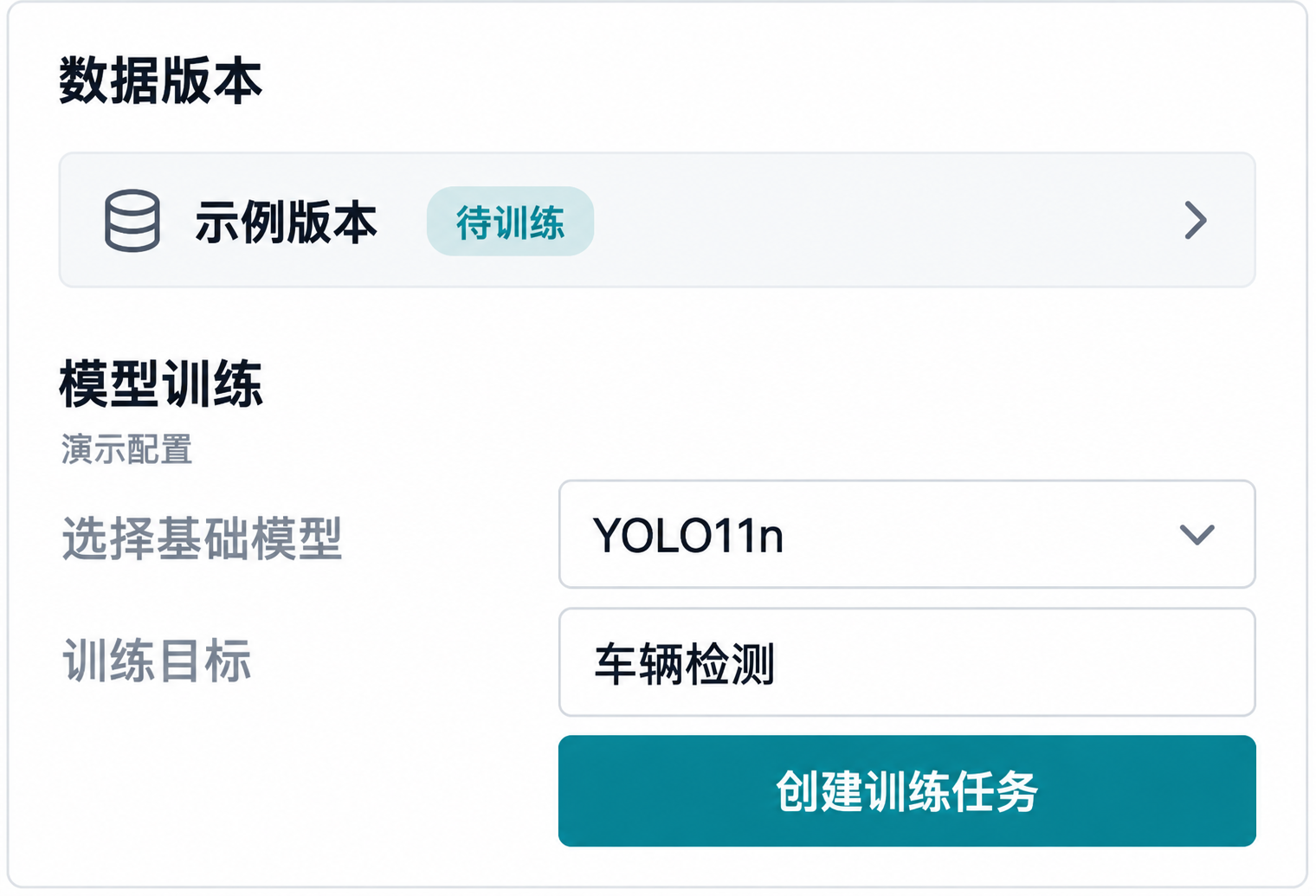Click the 车辆检测 text in the field
Image resolution: width=1316 pixels, height=896 pixels.
pyautogui.click(x=684, y=664)
